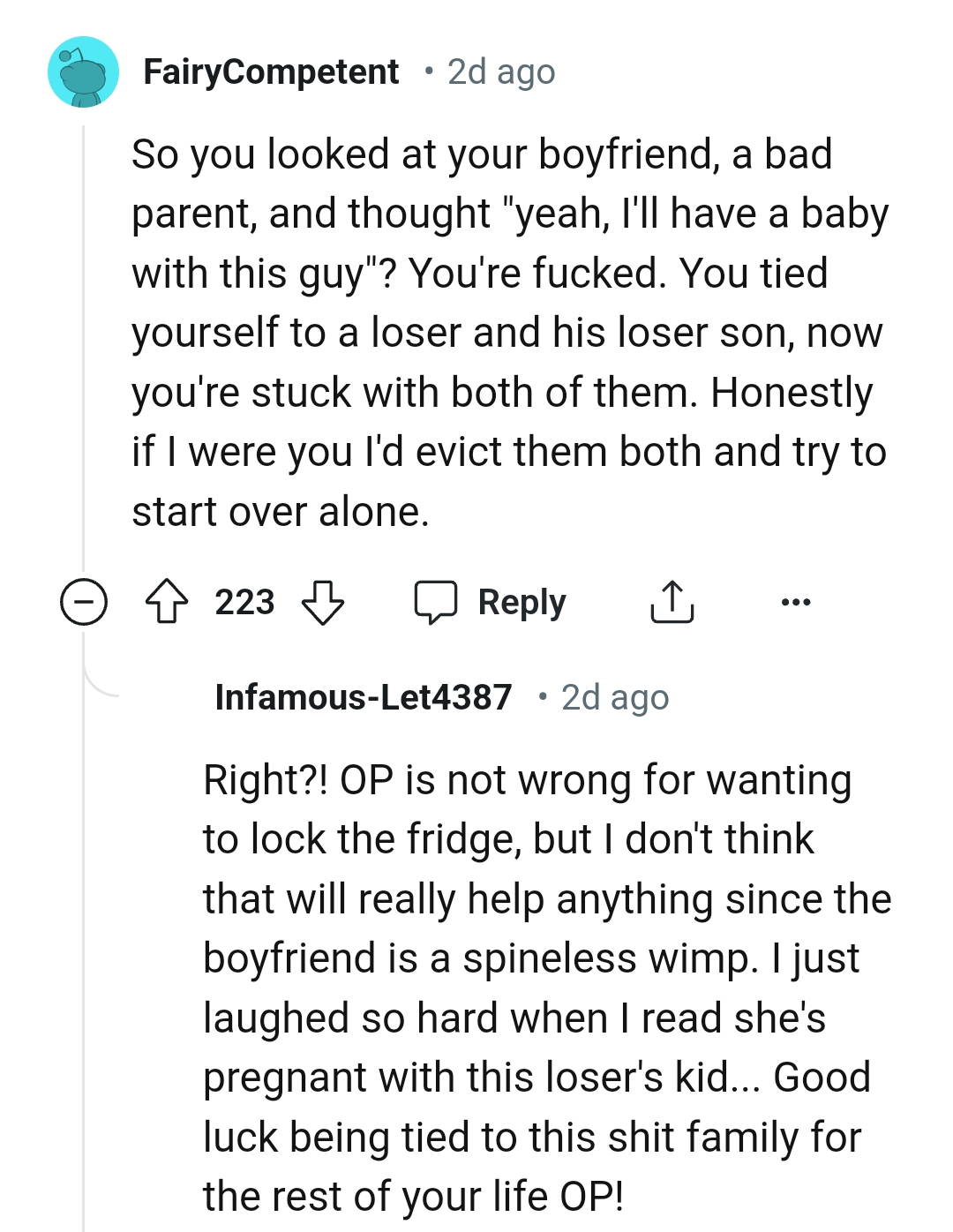Reply to FairyCompetent's comment
953x1232 pixels.
pos(521,602)
